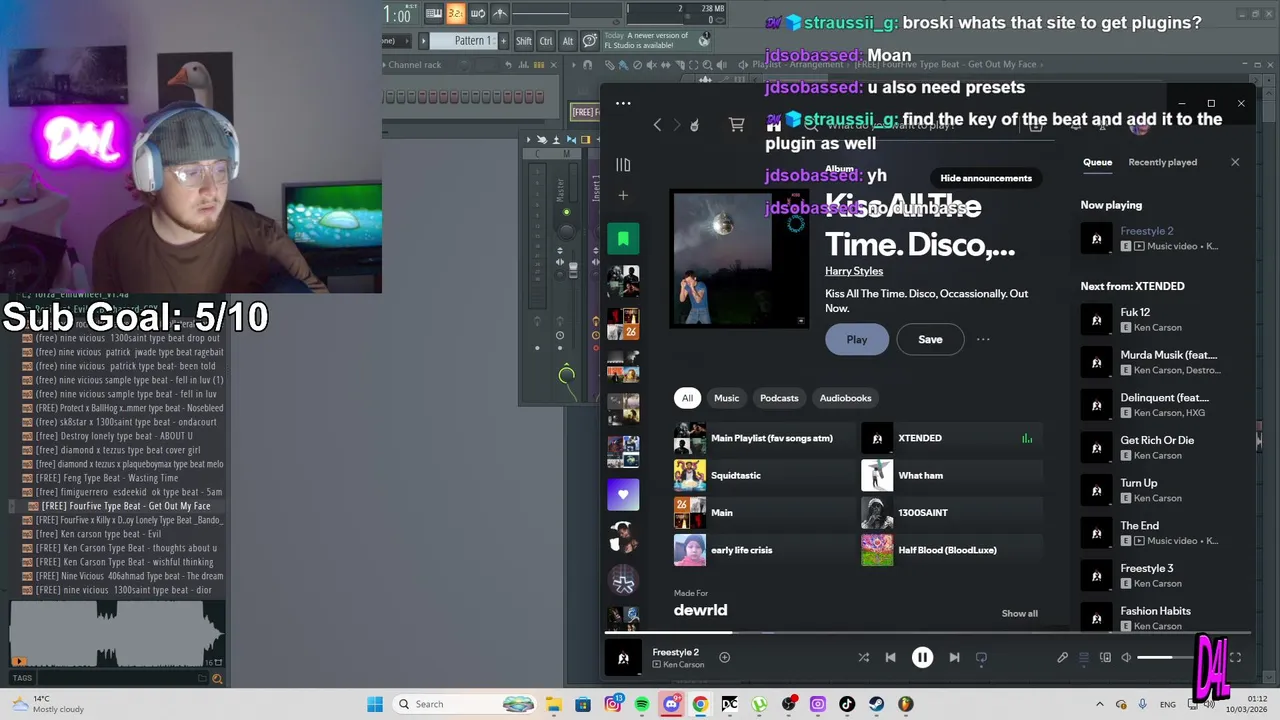Image resolution: width=1280 pixels, height=720 pixels.
Task: Expand hidden system tray icons chevron
Action: [x=1099, y=704]
